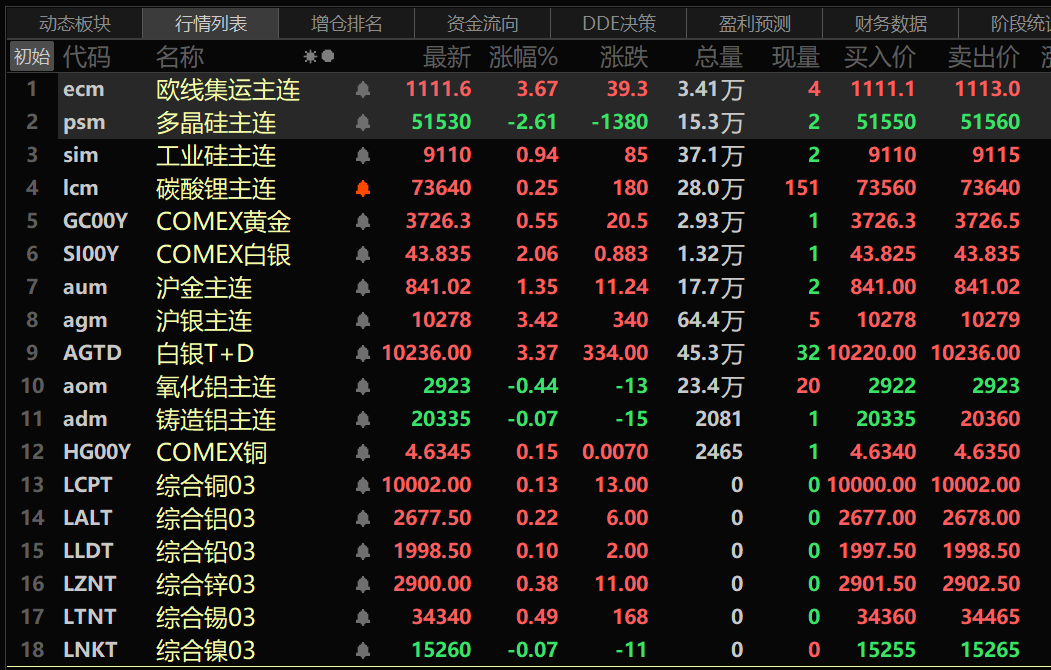Click the red 1111.6 latest price cell
Image resolution: width=1051 pixels, height=670 pixels.
(438, 90)
